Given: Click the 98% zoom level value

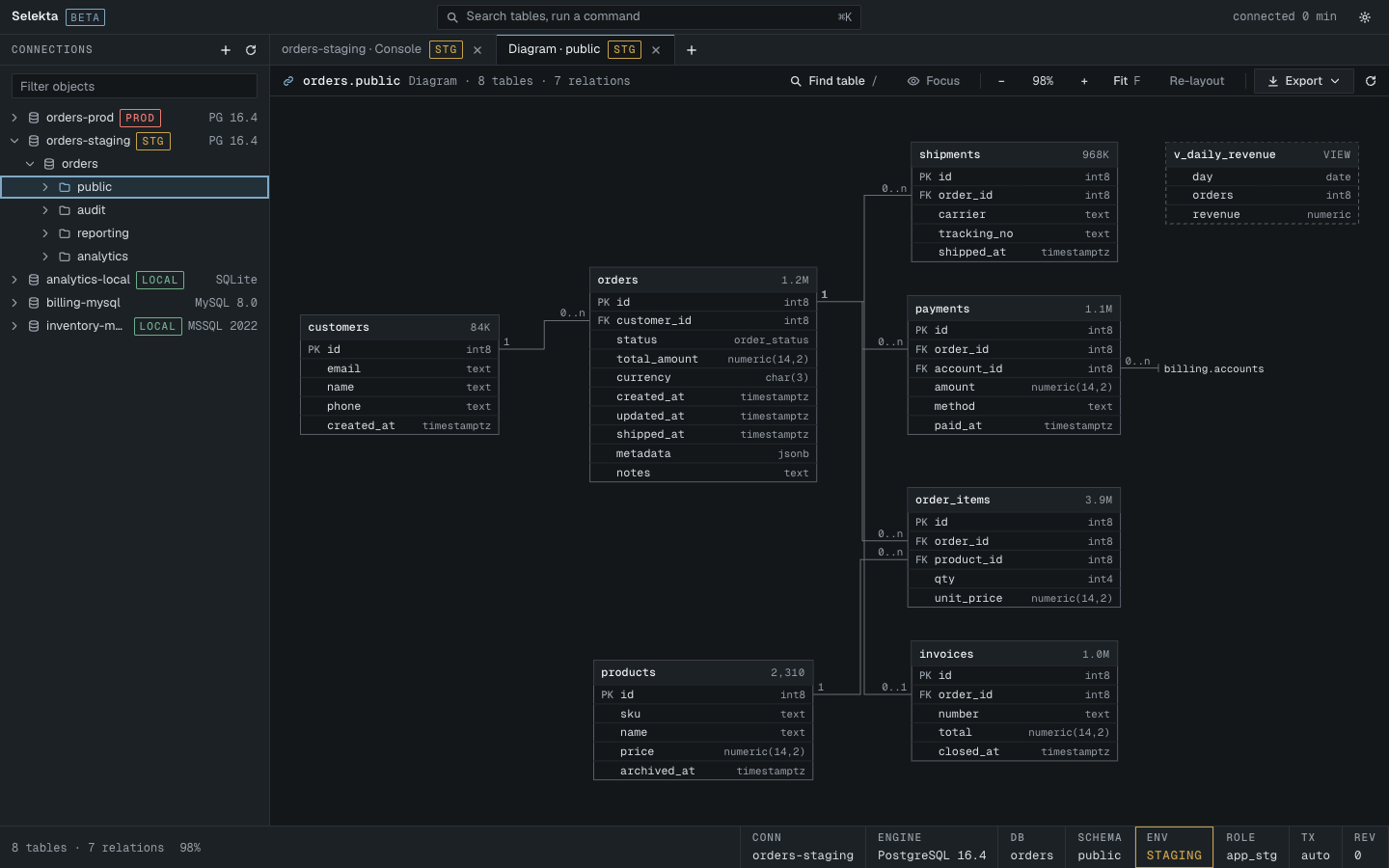Looking at the screenshot, I should pyautogui.click(x=1043, y=81).
